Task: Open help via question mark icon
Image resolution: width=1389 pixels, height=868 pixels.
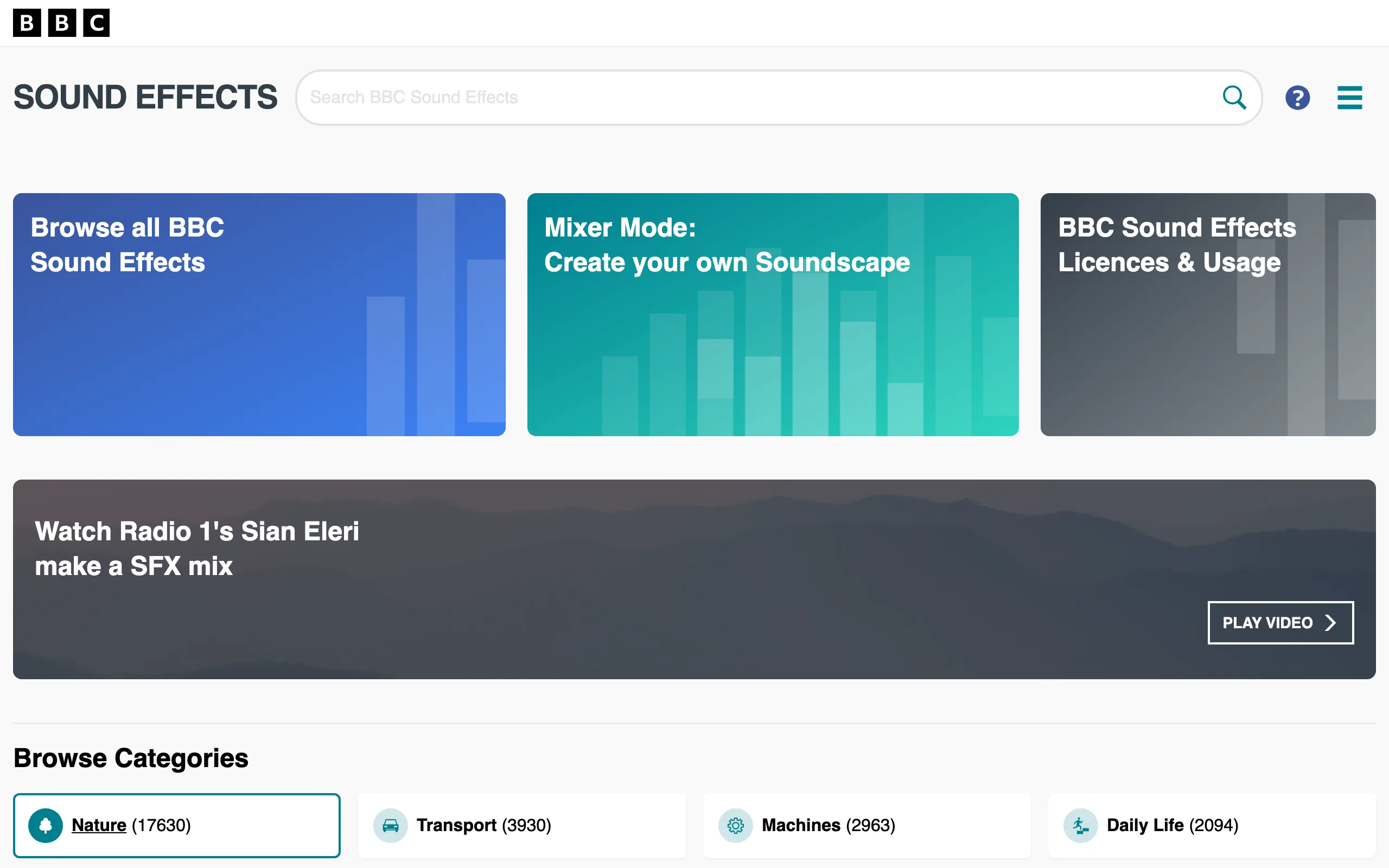Action: [1297, 98]
